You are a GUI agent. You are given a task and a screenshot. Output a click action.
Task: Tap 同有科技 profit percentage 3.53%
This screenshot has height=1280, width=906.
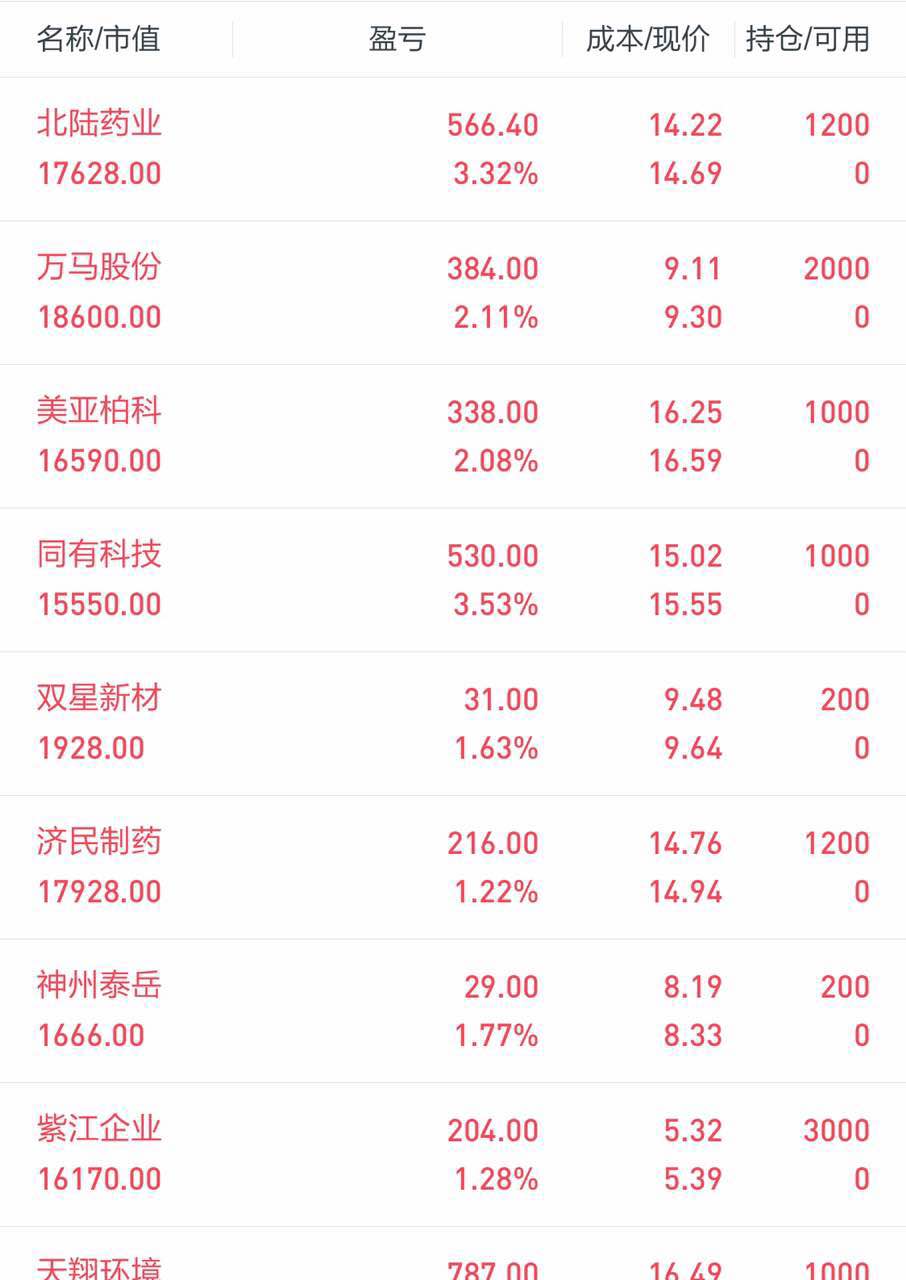(496, 604)
